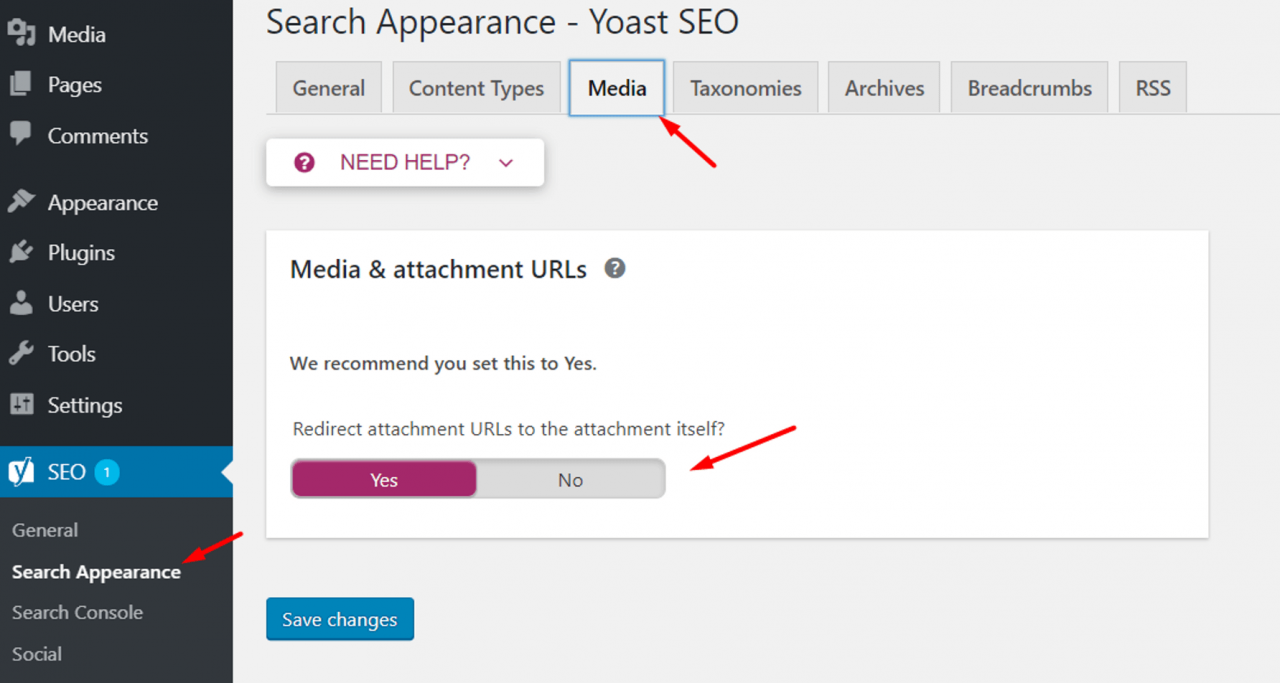Screen dimensions: 1280x683
Task: Set attachment URL redirect to No
Action: [x=570, y=479]
